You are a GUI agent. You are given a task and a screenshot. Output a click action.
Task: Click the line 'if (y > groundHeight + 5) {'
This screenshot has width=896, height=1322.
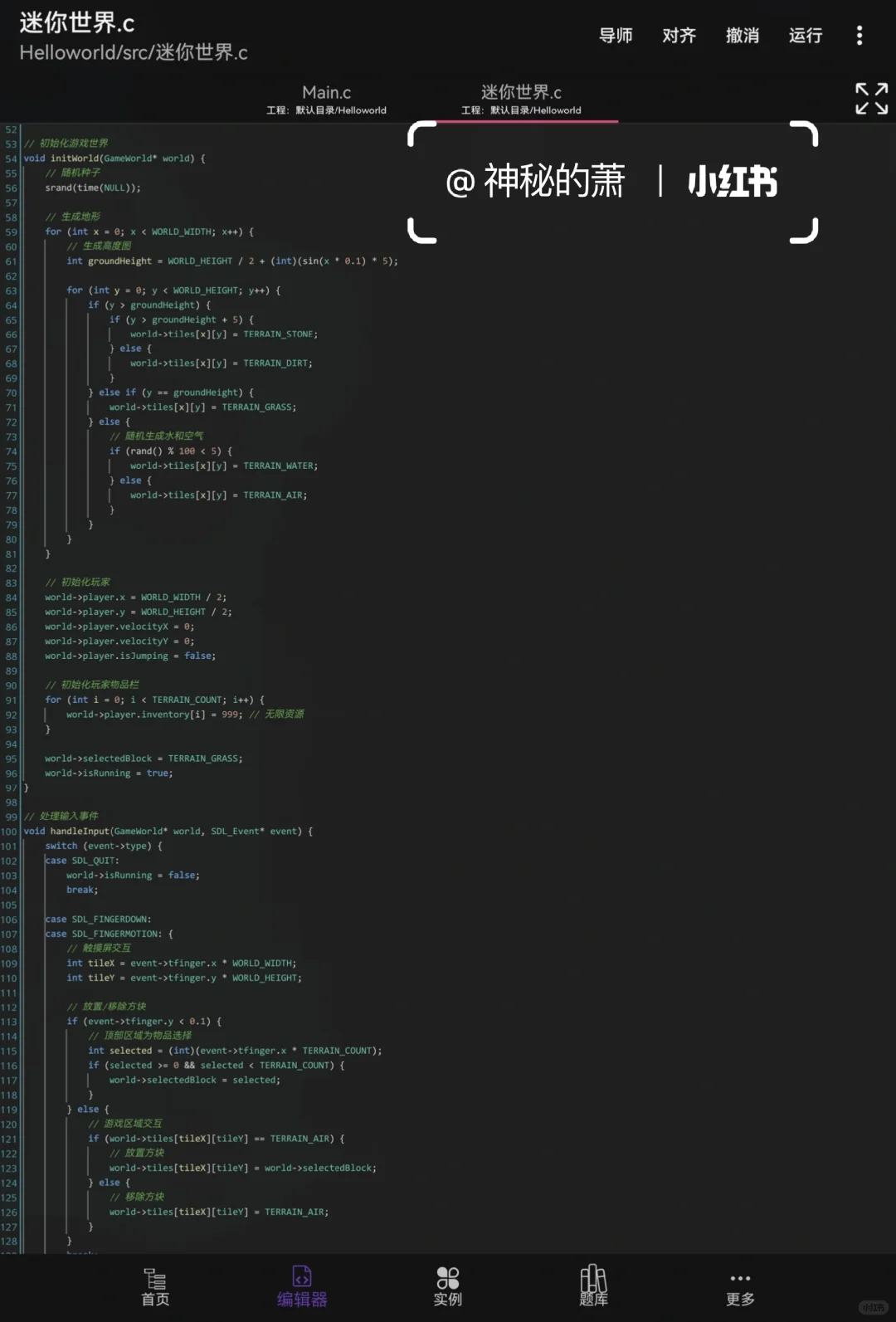tap(182, 320)
